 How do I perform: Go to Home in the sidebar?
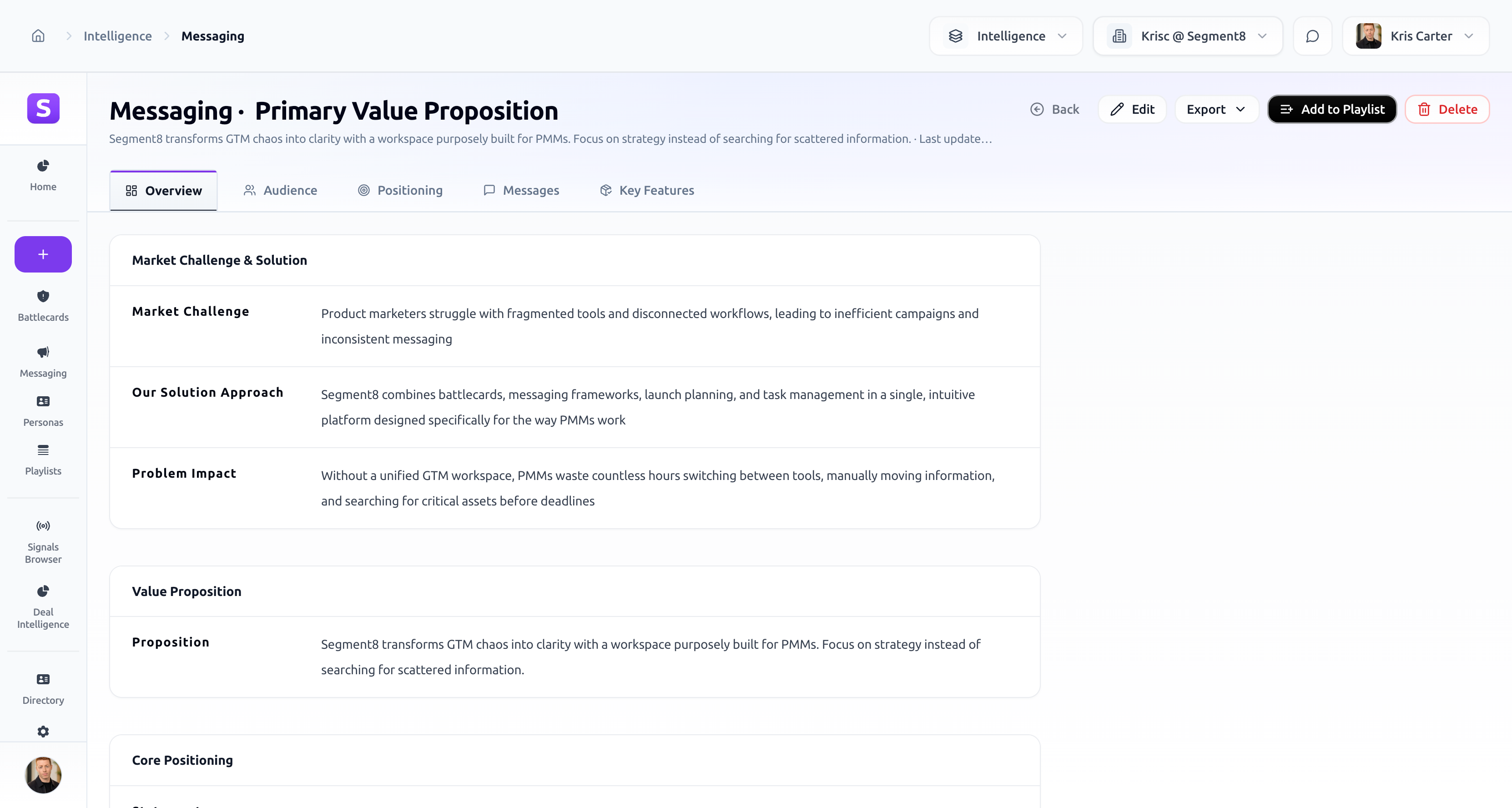(43, 176)
